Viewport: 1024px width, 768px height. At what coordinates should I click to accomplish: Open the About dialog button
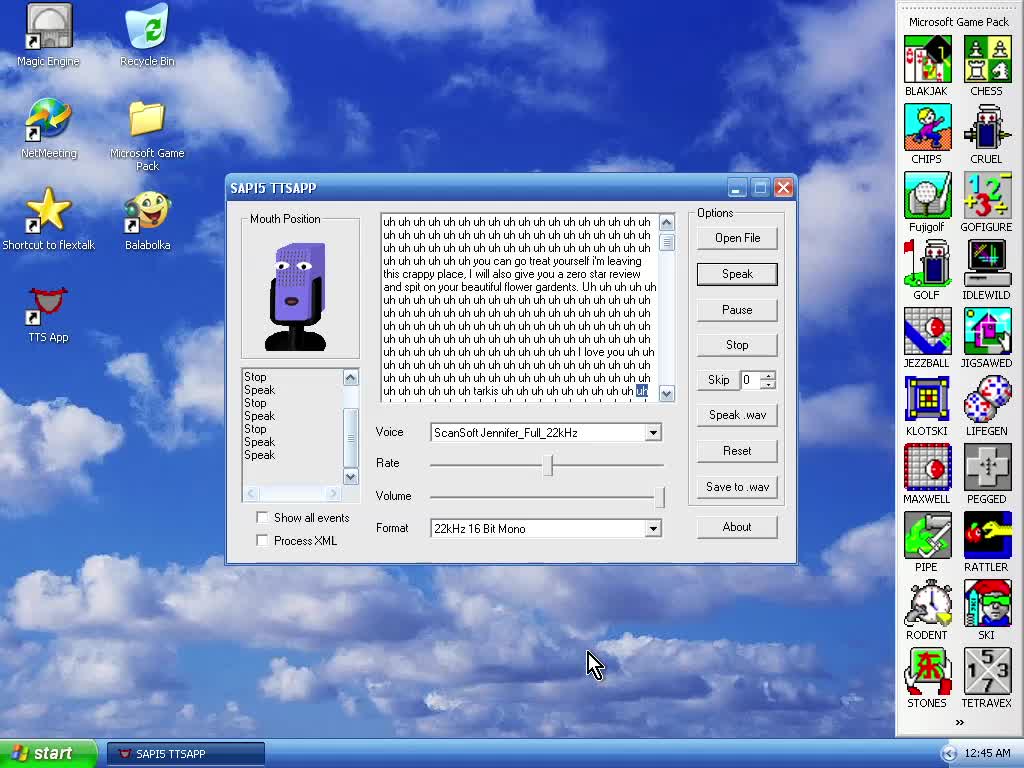737,527
